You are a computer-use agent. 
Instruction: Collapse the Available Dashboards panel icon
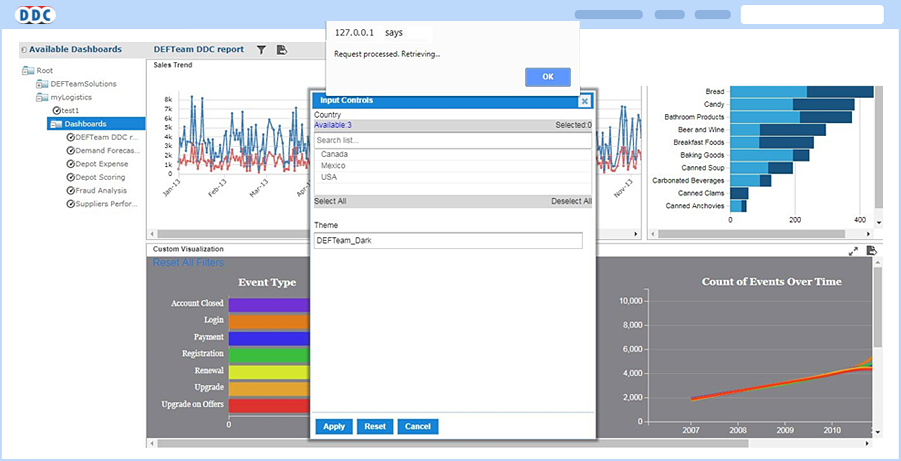pos(24,50)
